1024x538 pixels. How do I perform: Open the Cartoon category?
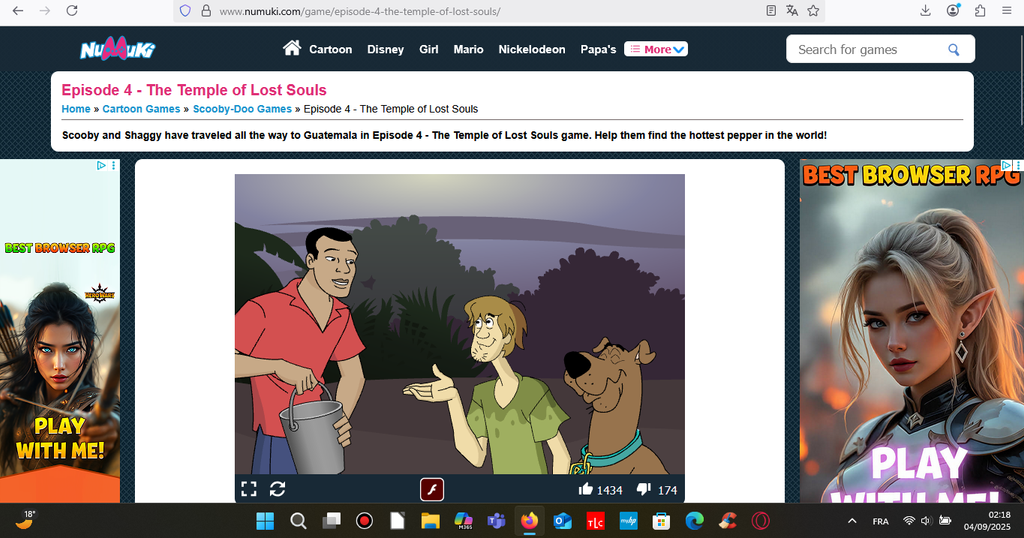click(x=330, y=50)
